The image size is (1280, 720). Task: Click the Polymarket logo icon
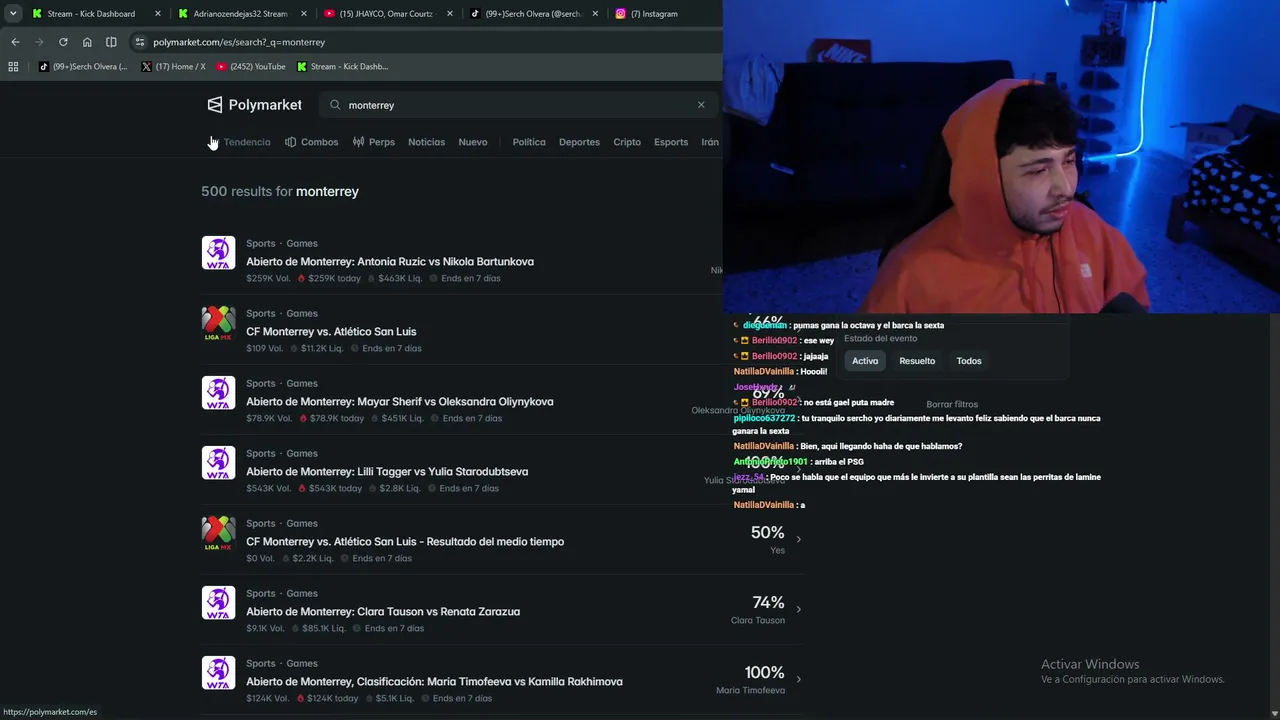click(x=215, y=105)
